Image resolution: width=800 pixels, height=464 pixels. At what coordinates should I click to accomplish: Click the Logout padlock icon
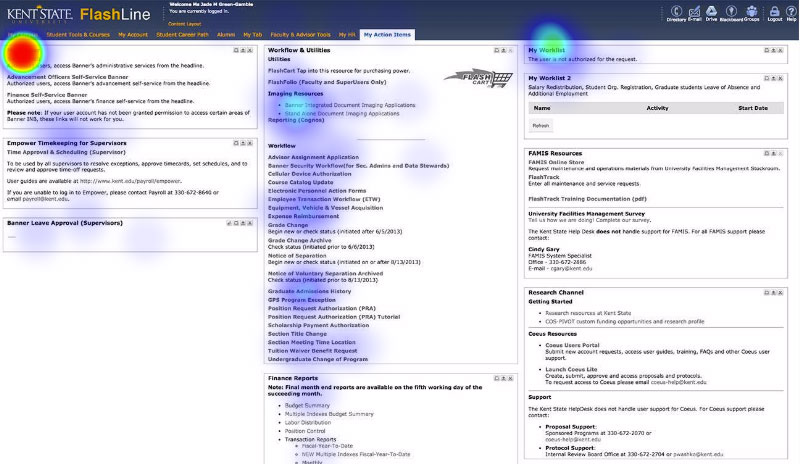coord(774,12)
